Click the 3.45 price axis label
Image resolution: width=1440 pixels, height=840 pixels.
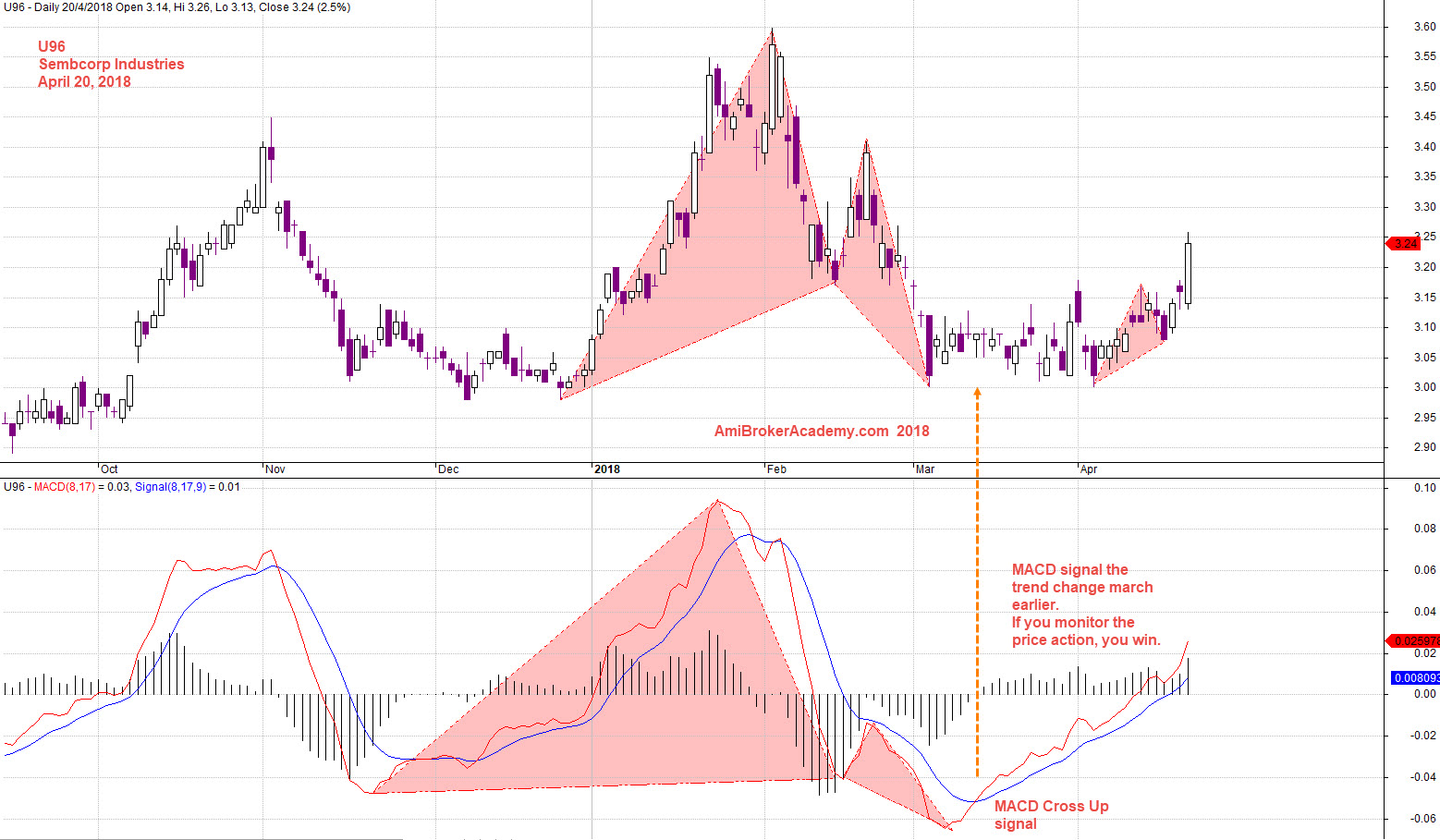[x=1424, y=116]
